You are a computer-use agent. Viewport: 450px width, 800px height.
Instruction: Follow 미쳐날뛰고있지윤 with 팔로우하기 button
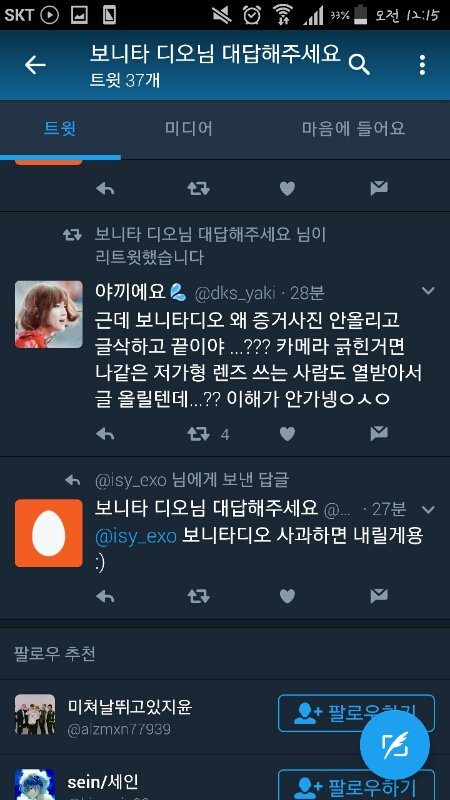356,713
